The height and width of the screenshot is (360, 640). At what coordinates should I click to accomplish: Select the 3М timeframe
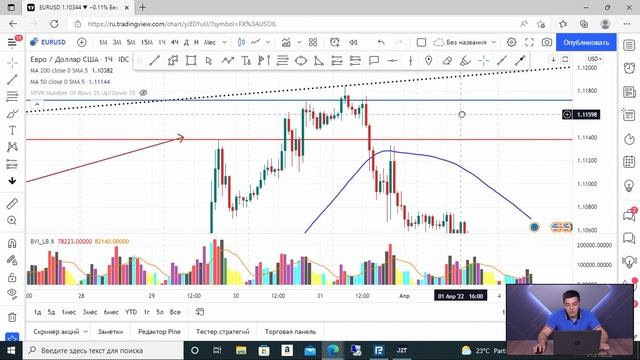[117, 42]
